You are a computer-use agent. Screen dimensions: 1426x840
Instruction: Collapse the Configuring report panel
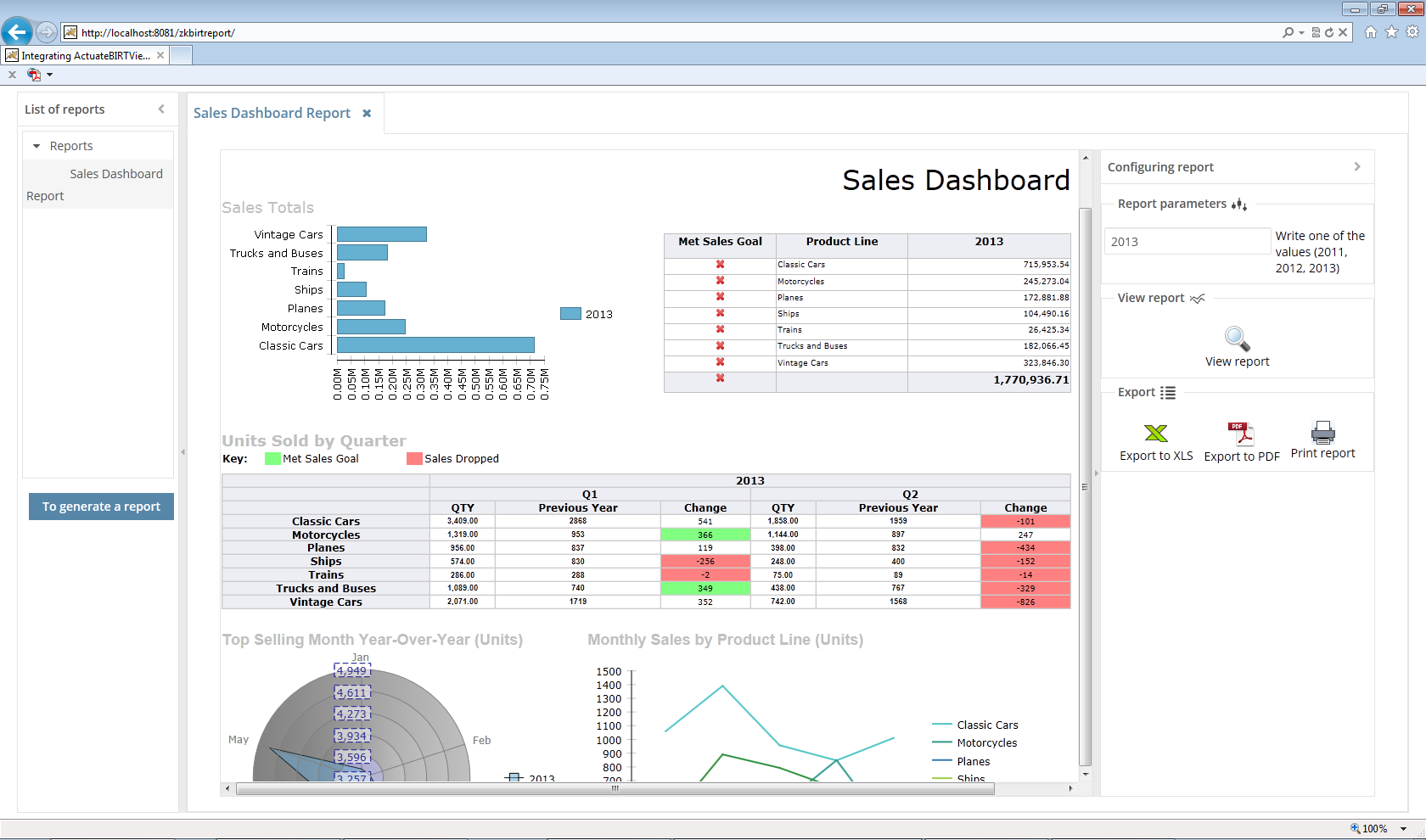(1357, 167)
